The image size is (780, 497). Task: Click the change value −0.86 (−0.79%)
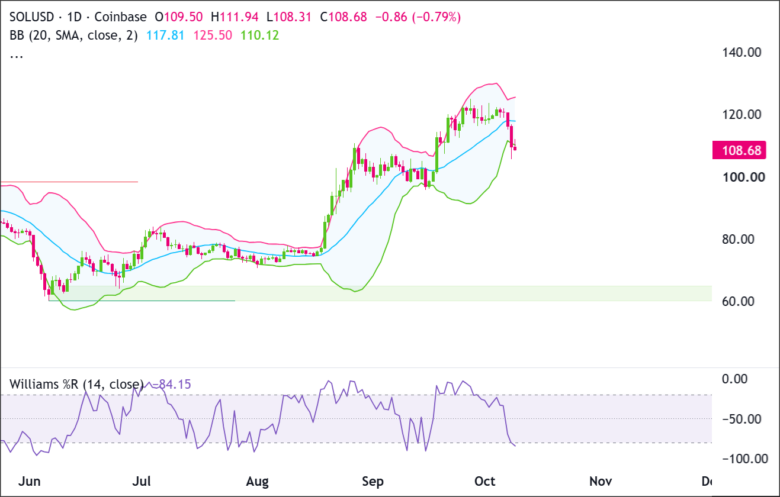pos(418,17)
